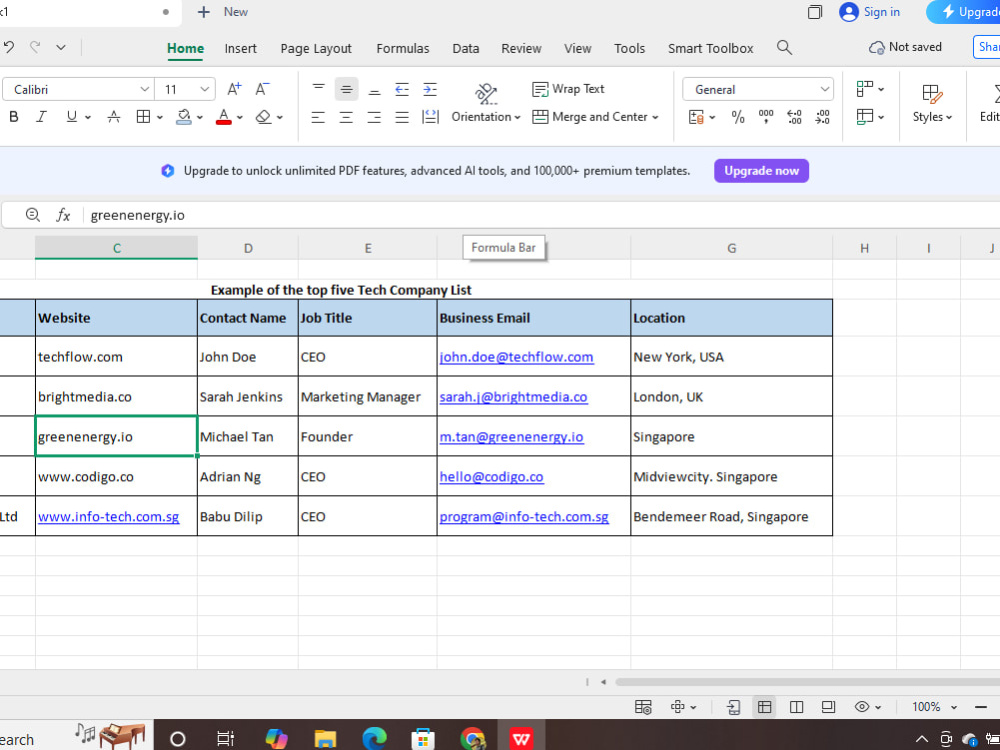Open a New document tab
Screen dimensions: 1000x750
point(223,12)
